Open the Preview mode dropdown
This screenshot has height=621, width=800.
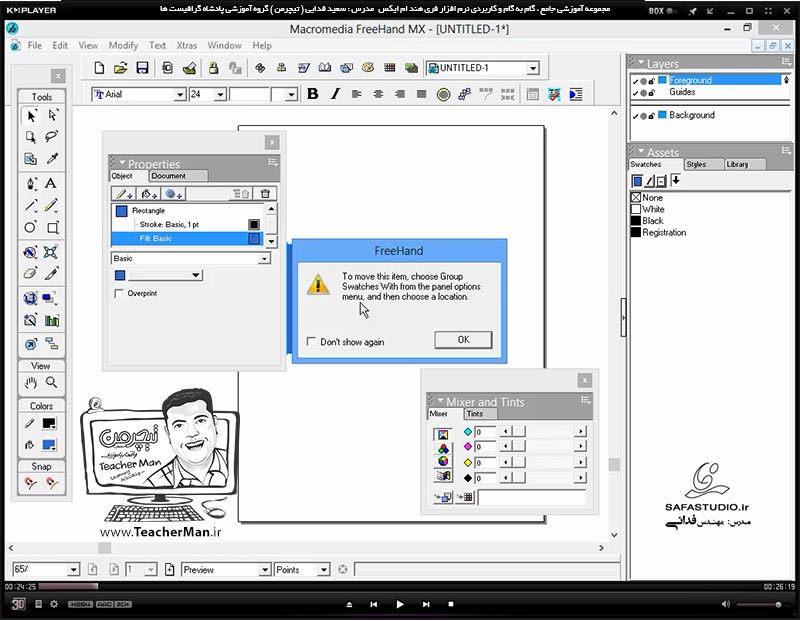tap(265, 570)
